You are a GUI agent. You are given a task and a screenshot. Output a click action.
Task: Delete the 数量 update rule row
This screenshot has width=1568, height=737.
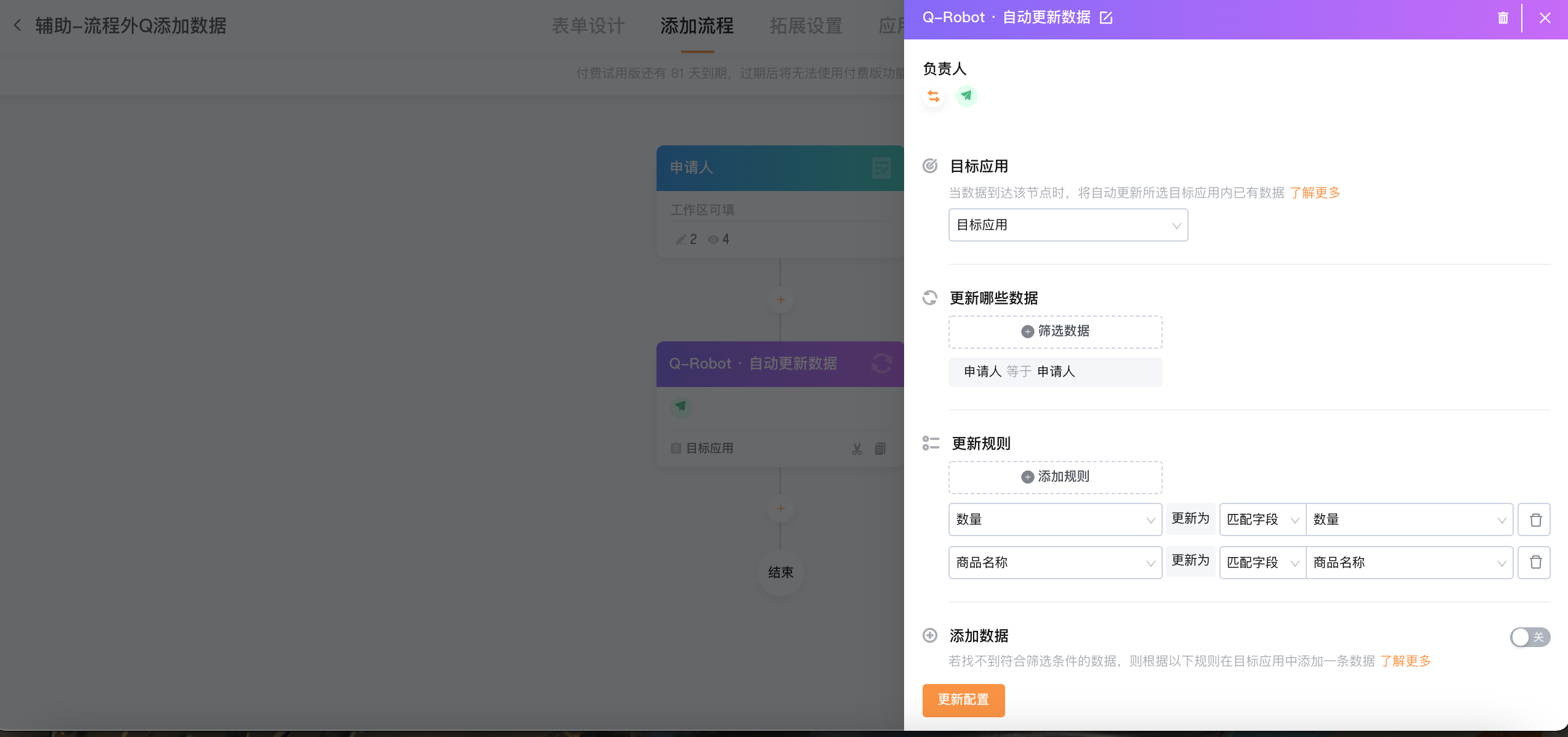tap(1534, 519)
